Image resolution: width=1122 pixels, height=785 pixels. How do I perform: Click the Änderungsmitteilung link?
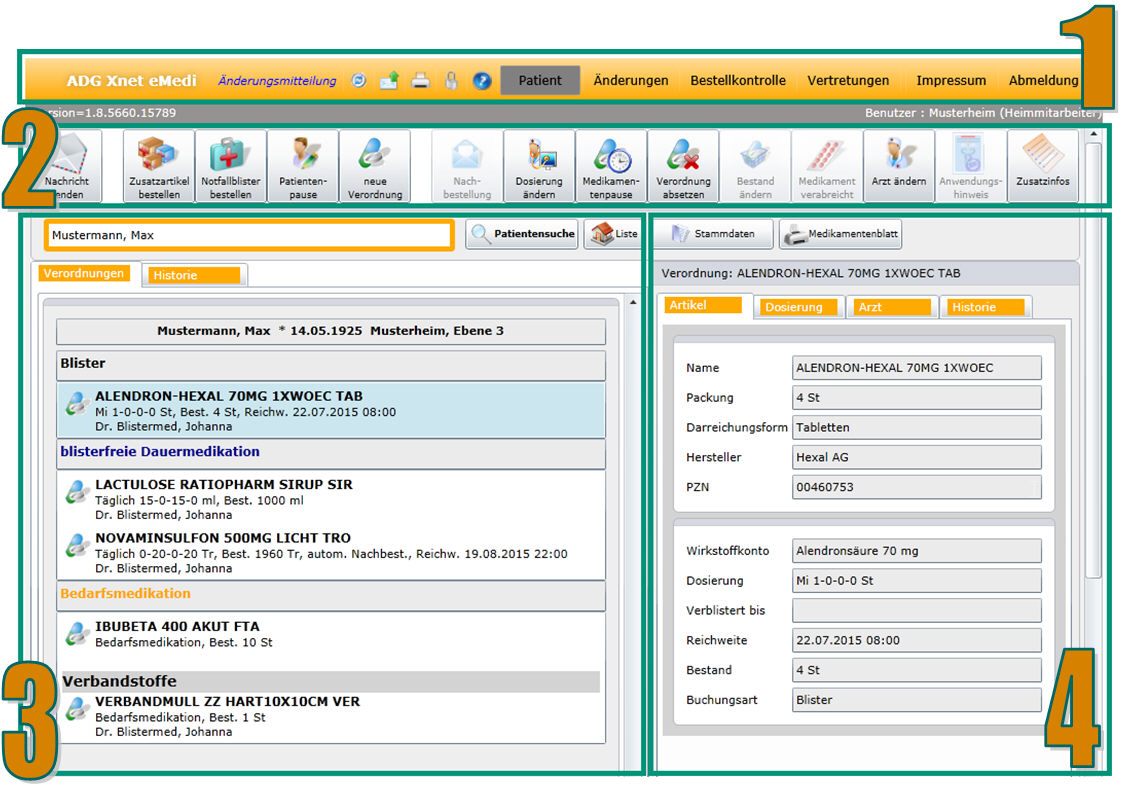click(277, 81)
